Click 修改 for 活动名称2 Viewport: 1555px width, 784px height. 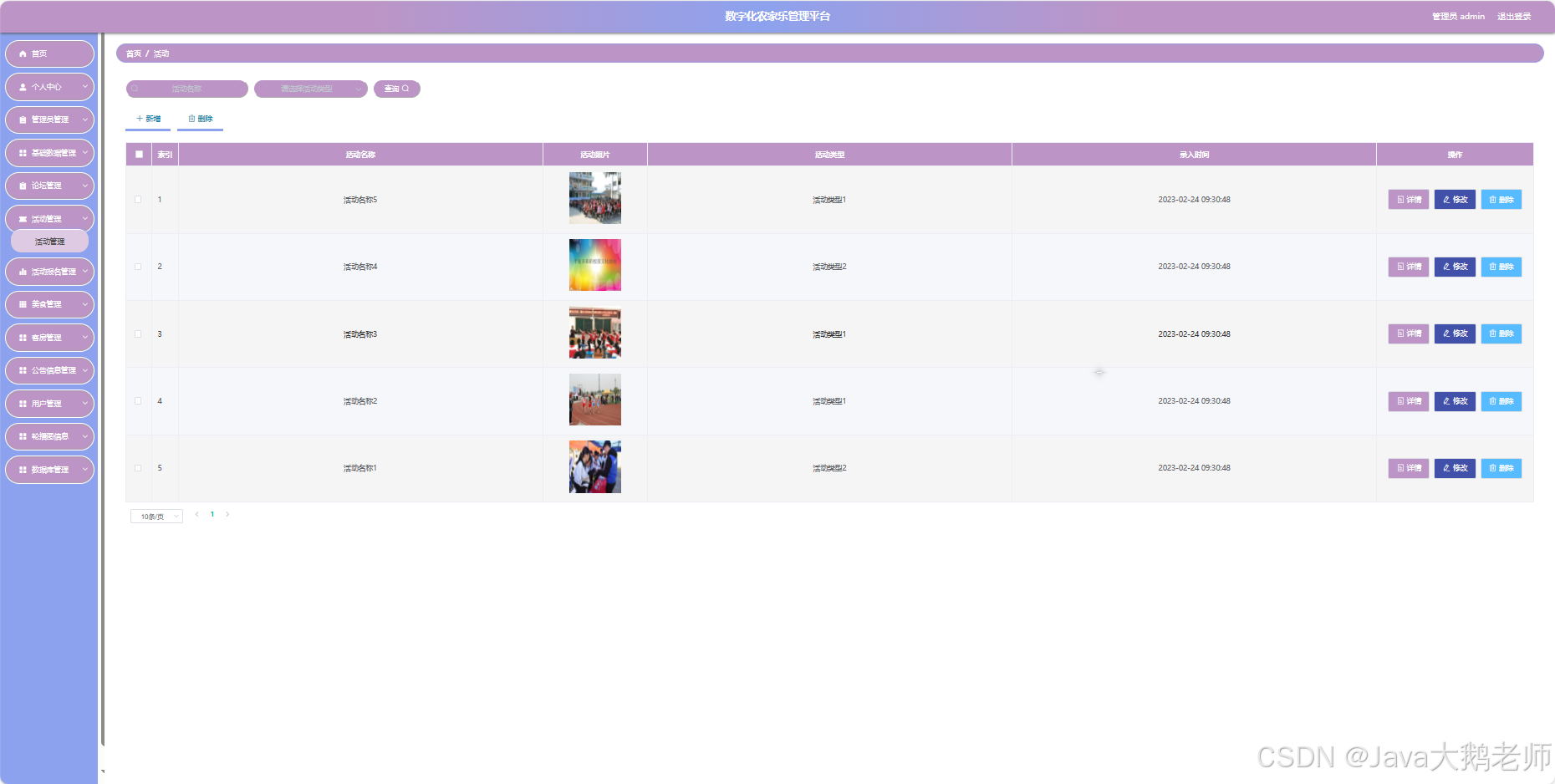(1455, 401)
